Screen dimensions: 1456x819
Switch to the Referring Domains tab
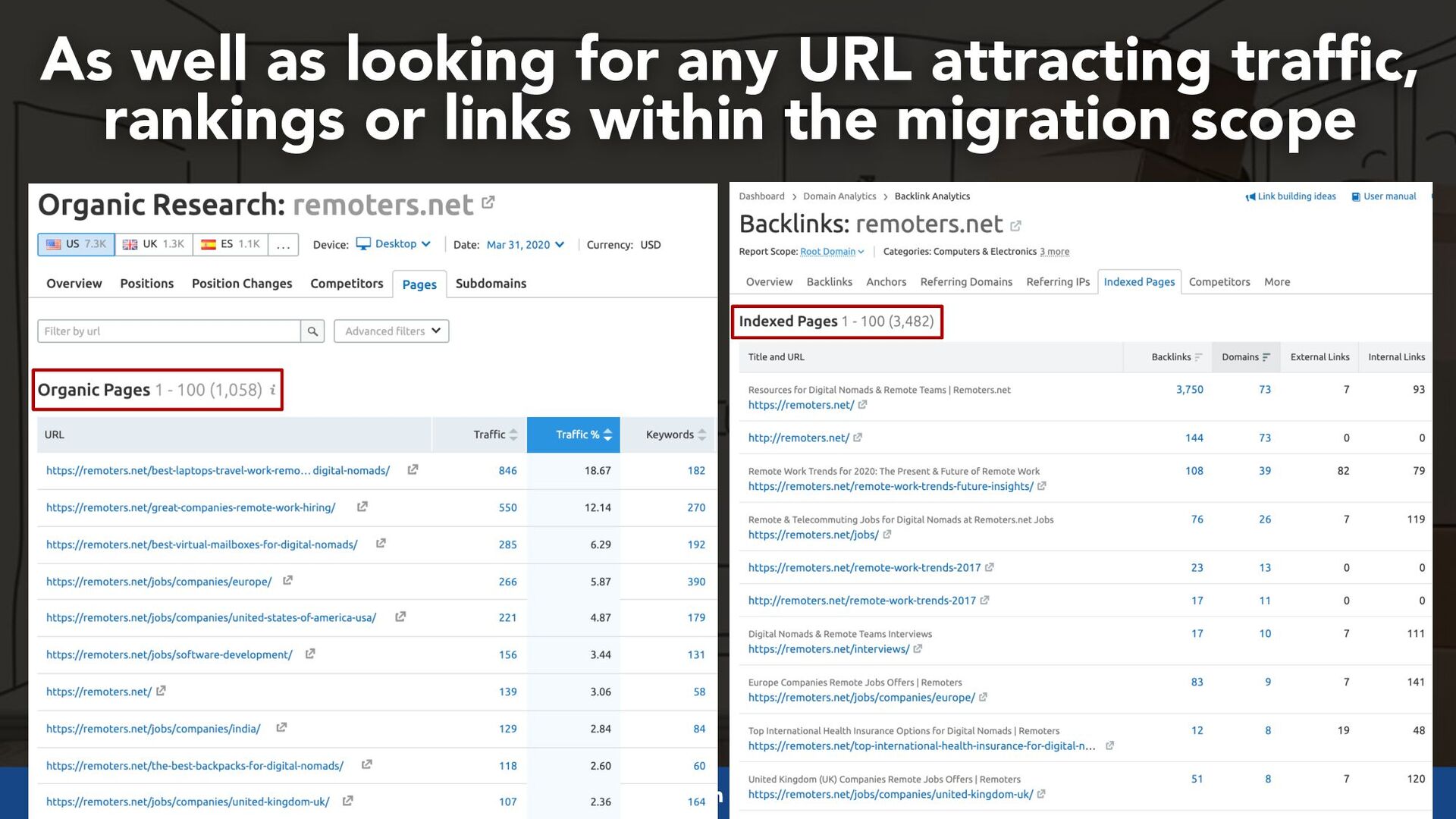point(966,282)
